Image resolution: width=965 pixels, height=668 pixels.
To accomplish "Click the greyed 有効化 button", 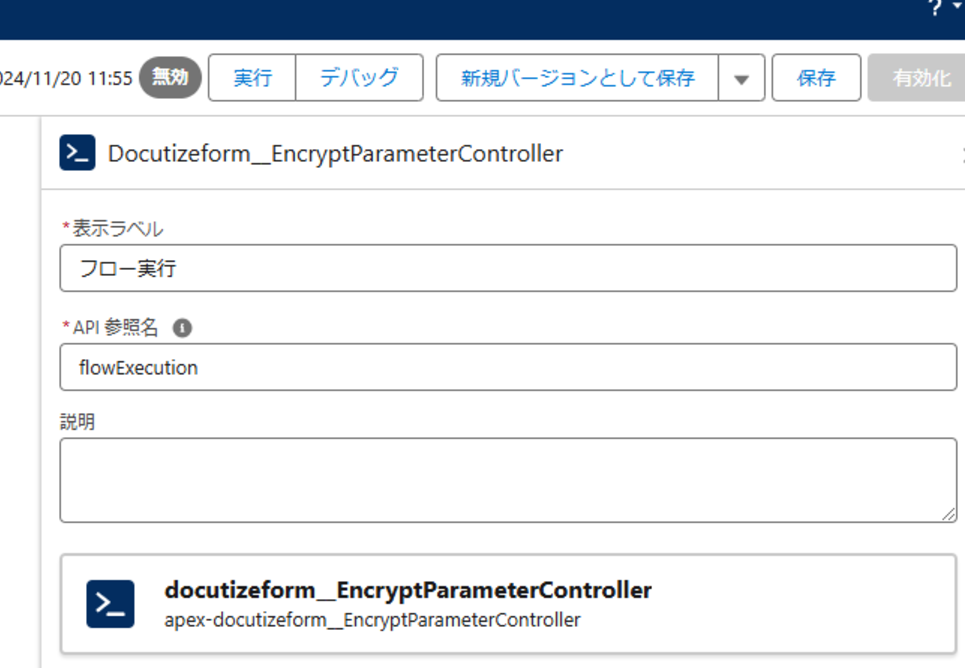I will click(921, 78).
